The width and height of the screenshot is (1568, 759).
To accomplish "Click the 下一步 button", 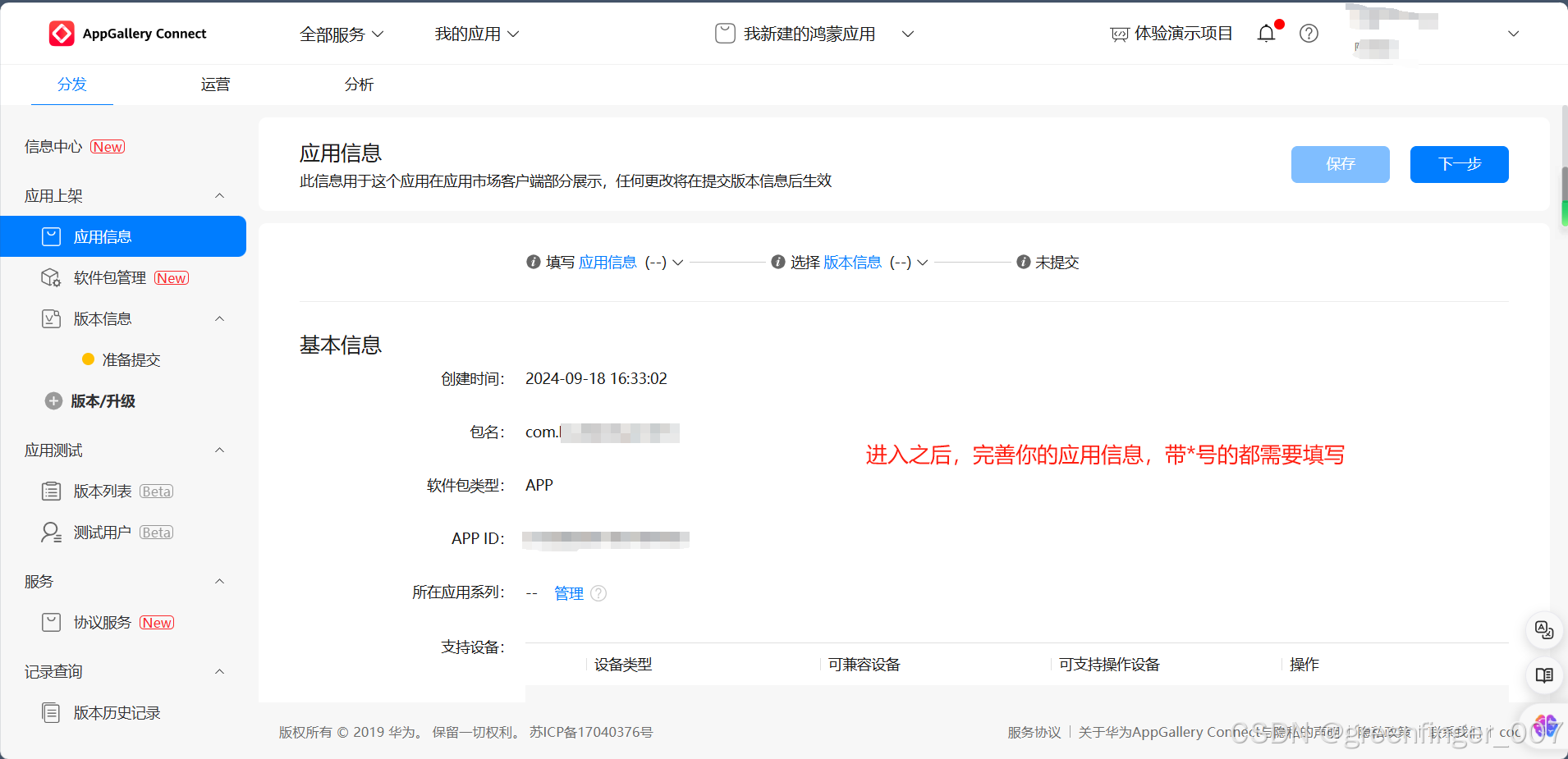I will tap(1460, 164).
